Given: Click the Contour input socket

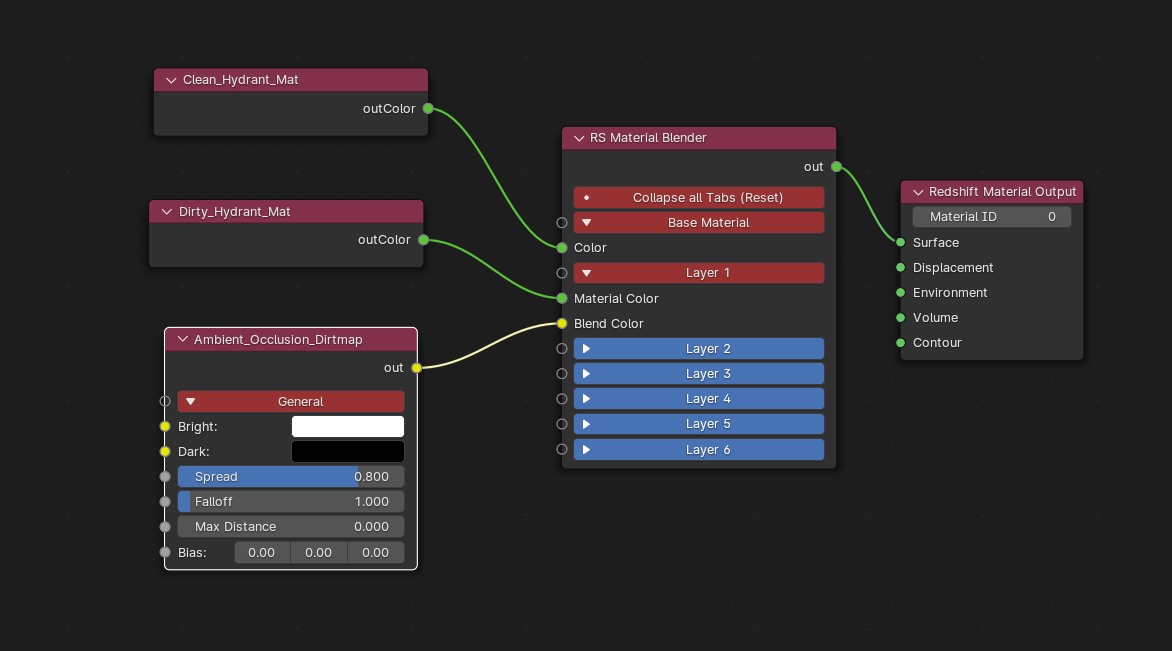Looking at the screenshot, I should coord(901,343).
